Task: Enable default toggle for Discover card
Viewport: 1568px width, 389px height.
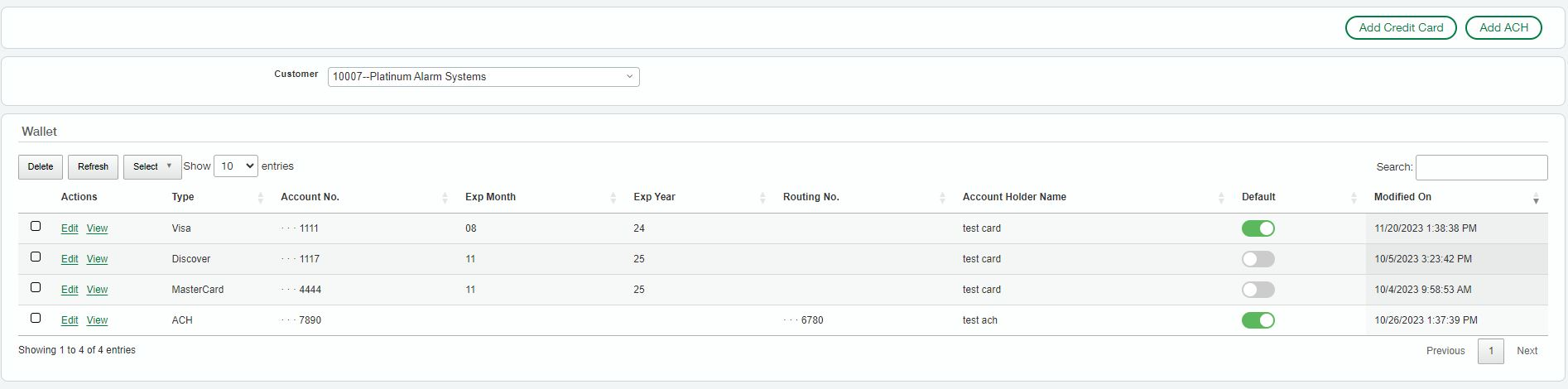Action: click(1258, 259)
